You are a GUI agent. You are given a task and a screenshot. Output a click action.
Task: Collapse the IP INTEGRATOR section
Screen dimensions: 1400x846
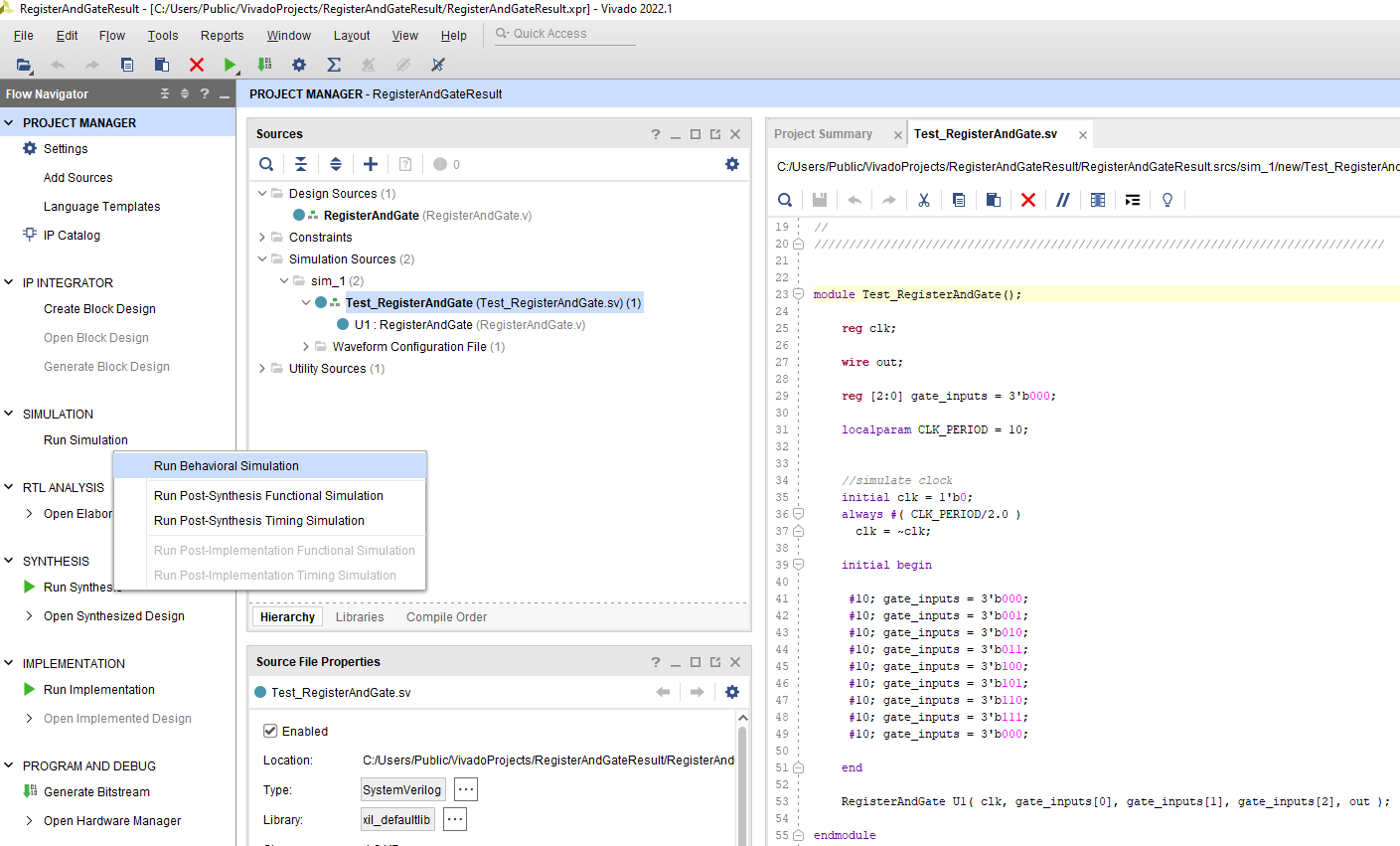click(9, 282)
